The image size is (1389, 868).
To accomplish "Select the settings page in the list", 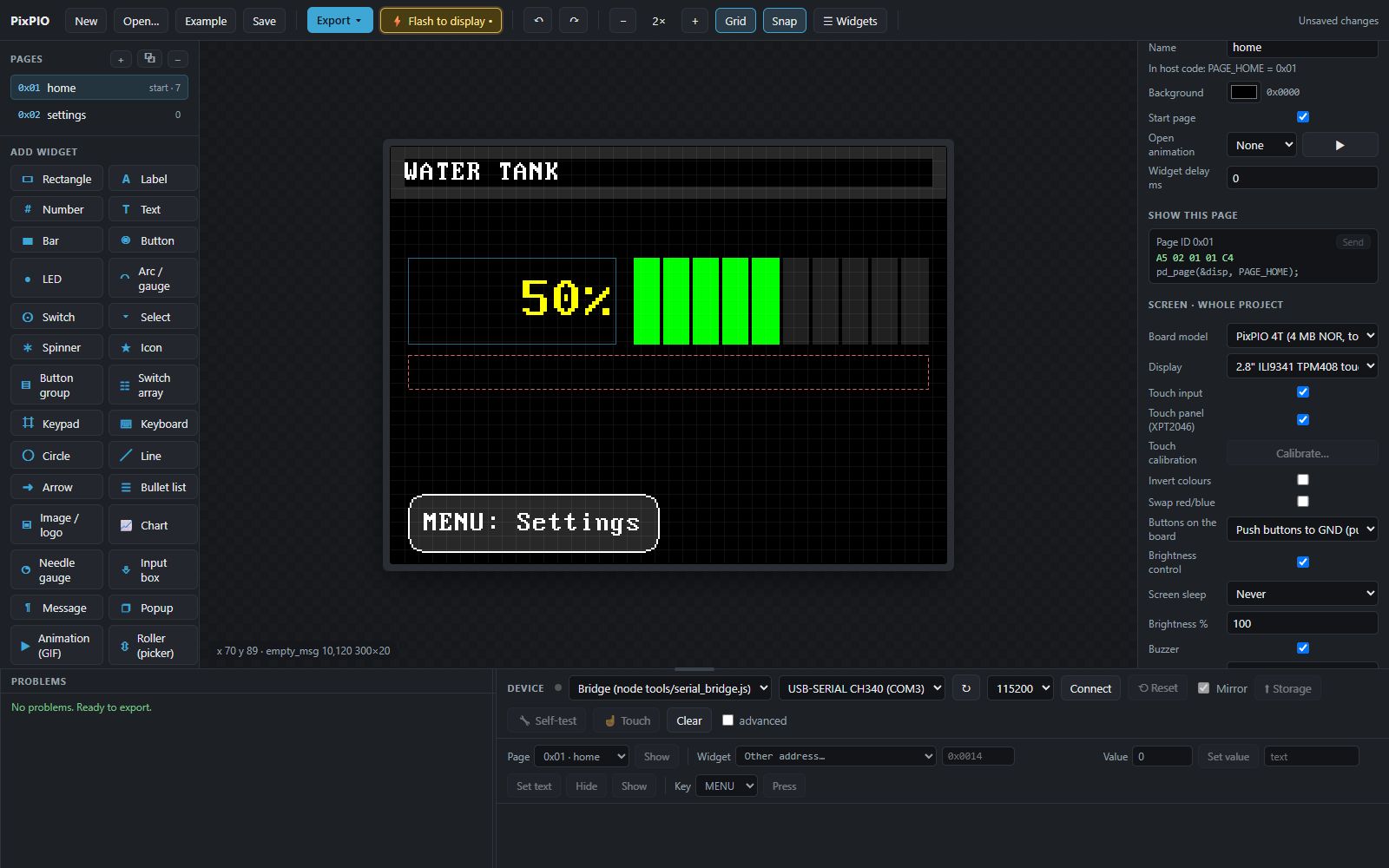I will pos(99,115).
